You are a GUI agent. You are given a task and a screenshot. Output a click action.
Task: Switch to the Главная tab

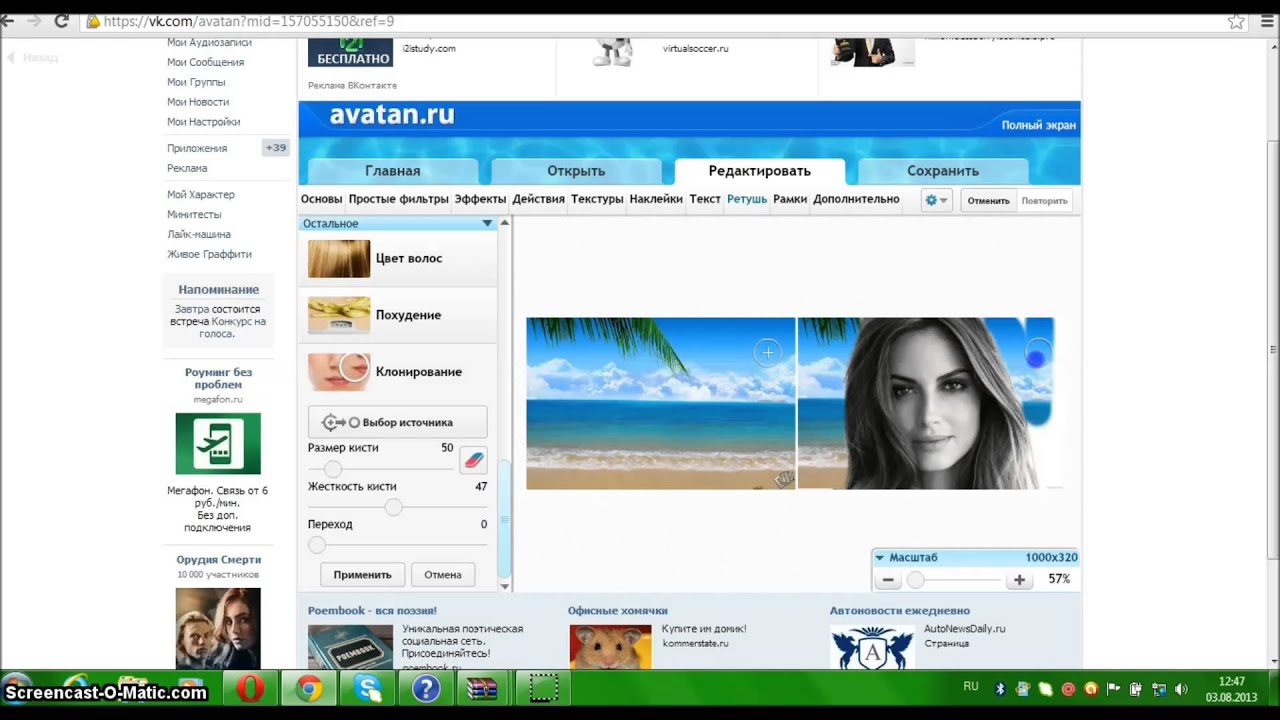(392, 171)
